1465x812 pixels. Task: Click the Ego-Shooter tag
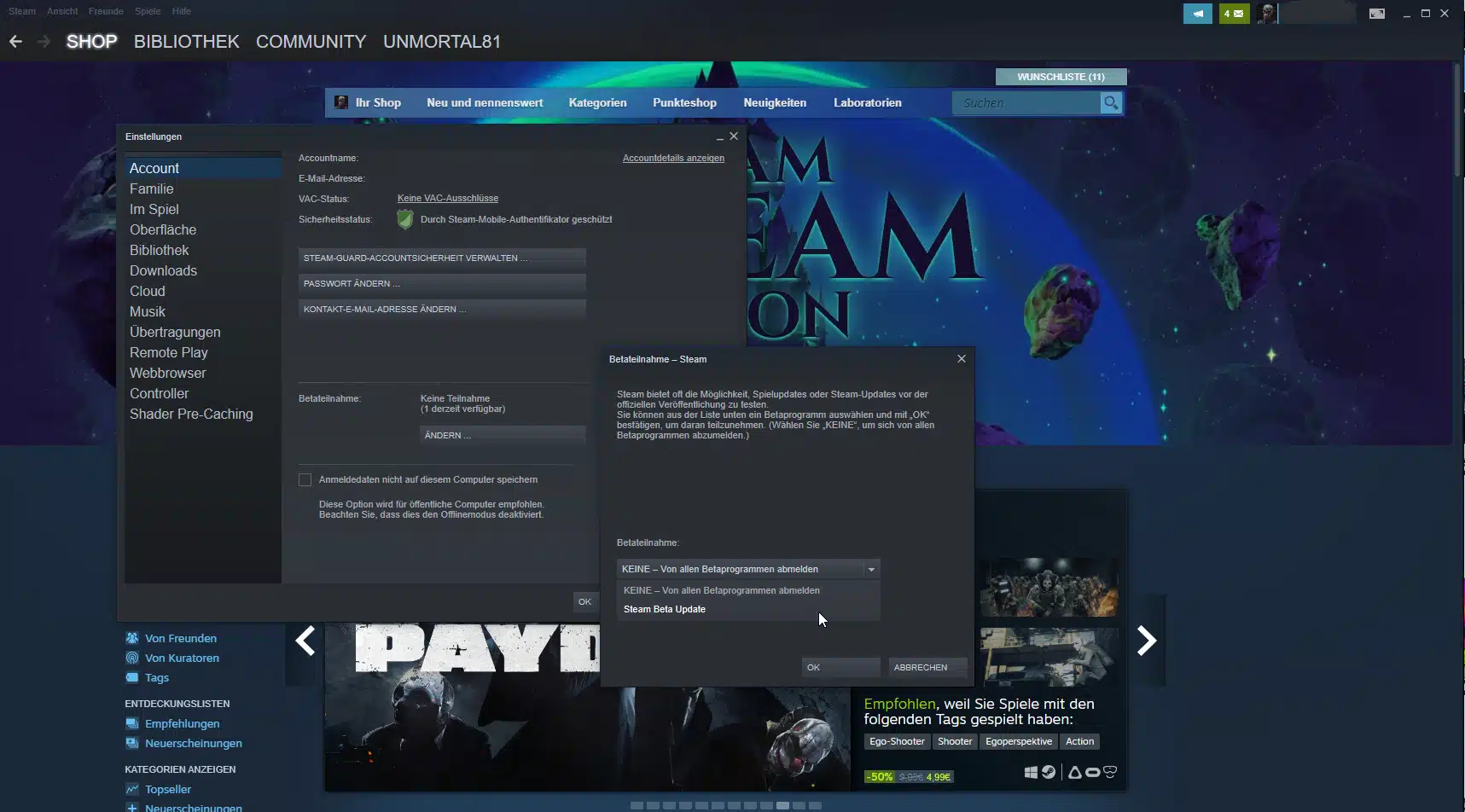click(x=897, y=741)
